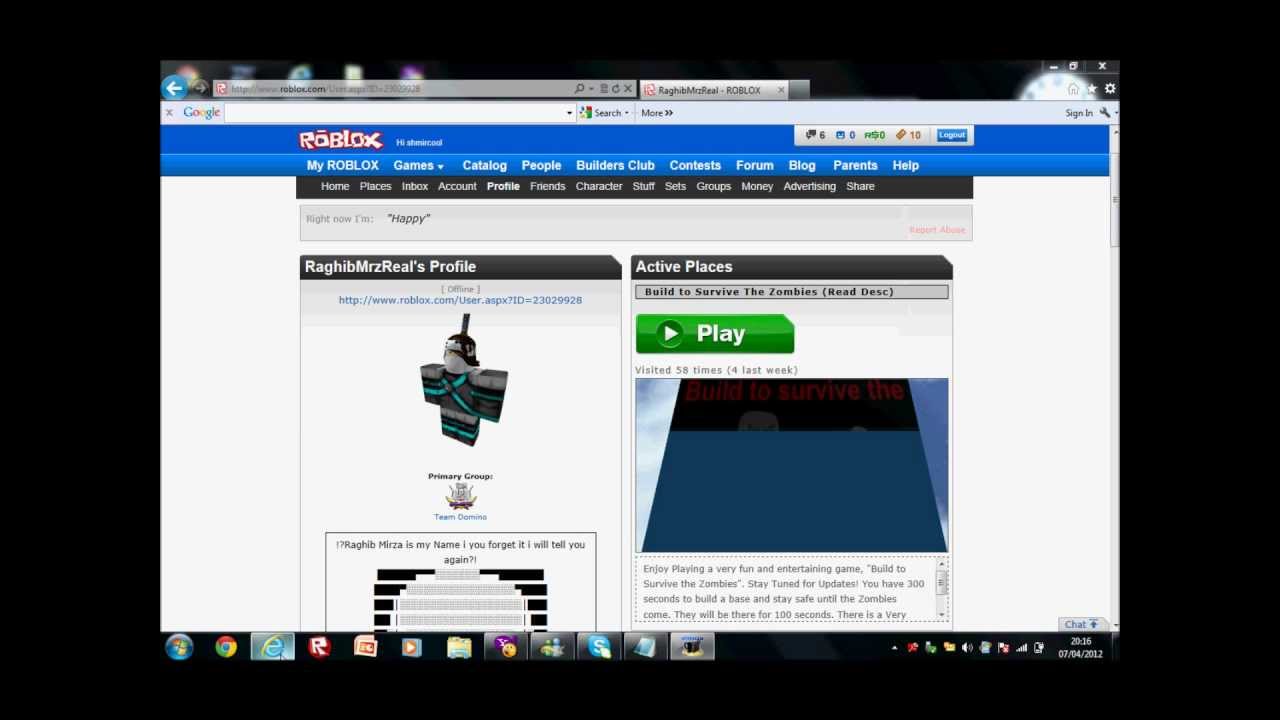Screen dimensions: 1280x720
Task: Click the media player taskbar icon
Action: [411, 647]
